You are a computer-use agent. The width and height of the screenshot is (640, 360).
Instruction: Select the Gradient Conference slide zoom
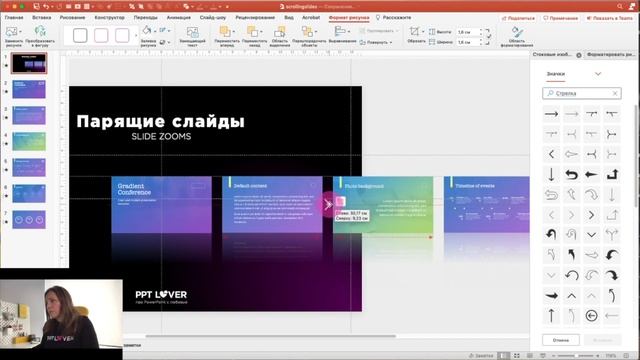click(x=162, y=205)
